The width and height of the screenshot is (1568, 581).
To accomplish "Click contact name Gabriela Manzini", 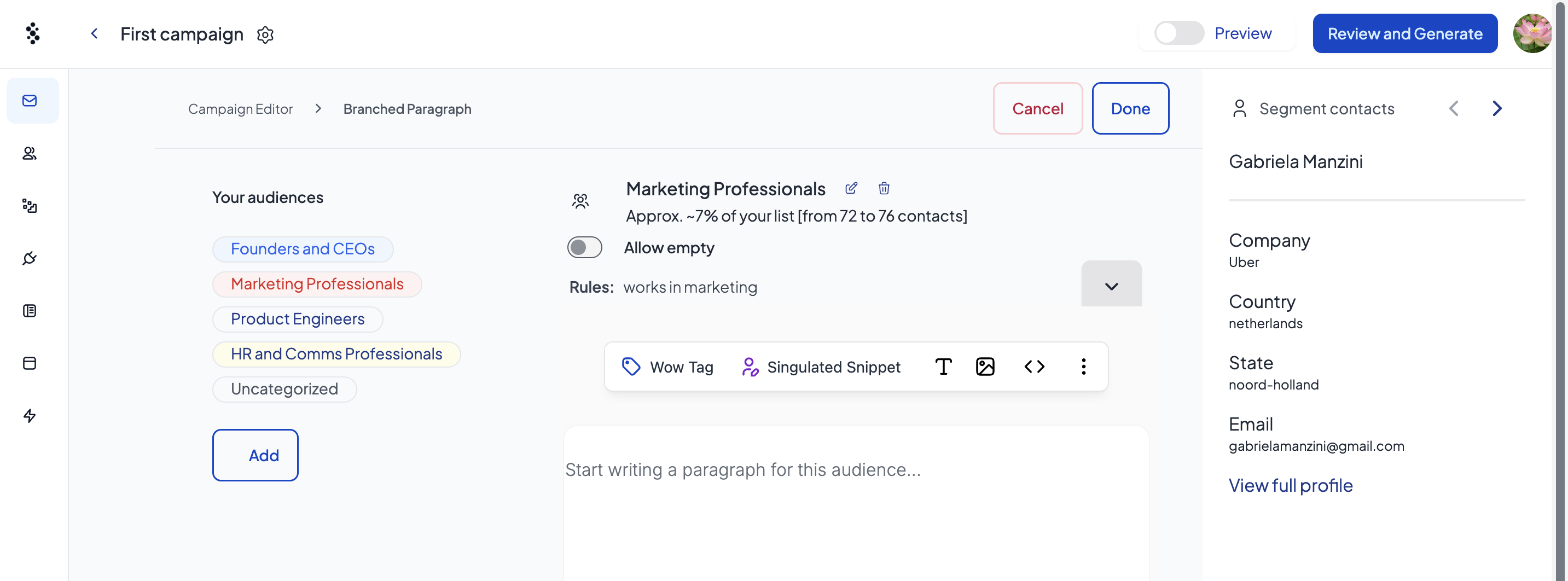I will 1296,161.
